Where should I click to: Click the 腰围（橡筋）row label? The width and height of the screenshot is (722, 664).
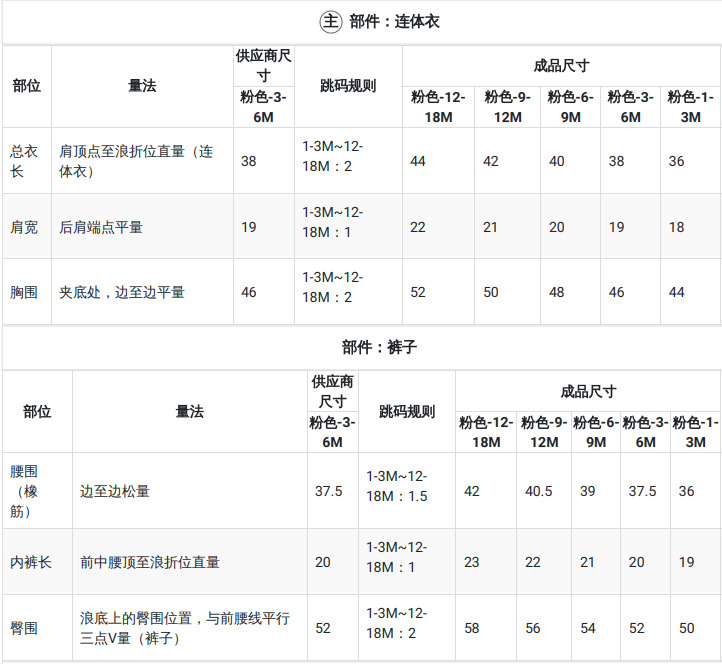point(24,491)
